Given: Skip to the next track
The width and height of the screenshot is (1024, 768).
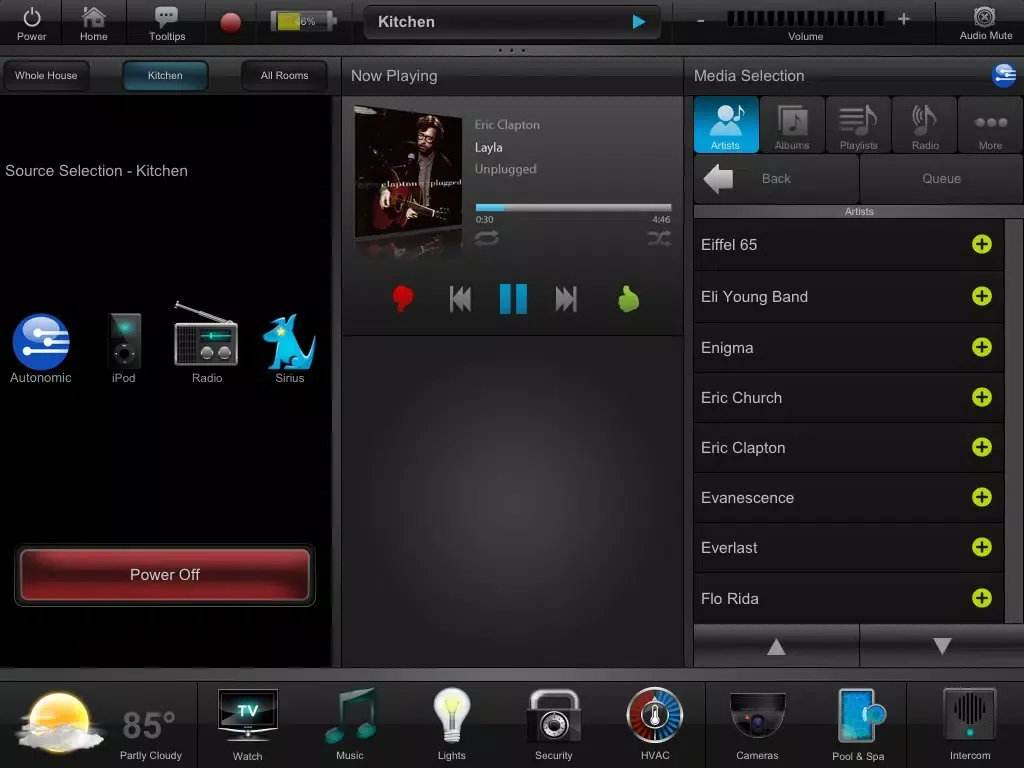Looking at the screenshot, I should coord(566,299).
